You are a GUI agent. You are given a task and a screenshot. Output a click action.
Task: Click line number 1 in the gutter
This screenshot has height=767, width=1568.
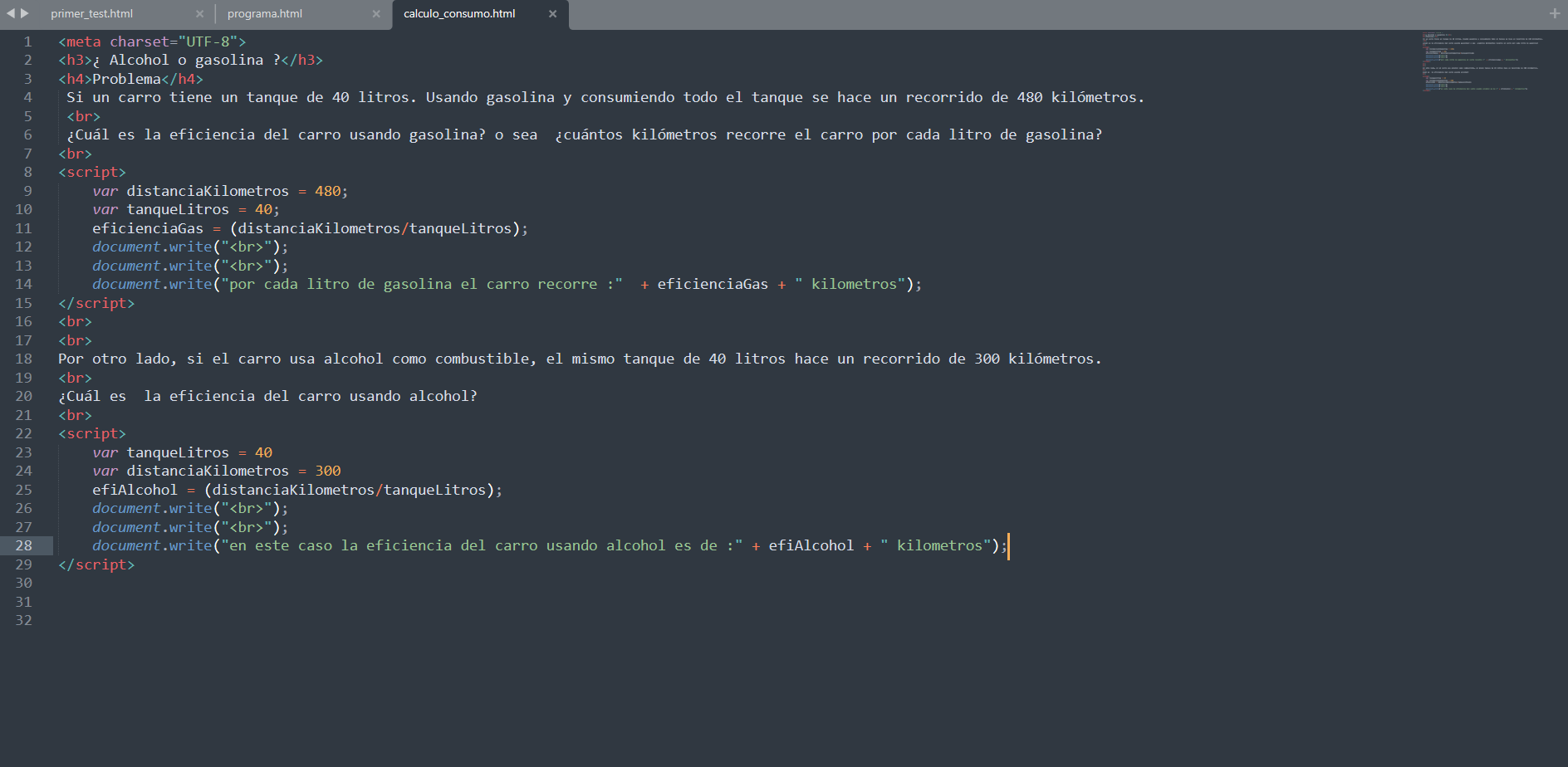28,42
